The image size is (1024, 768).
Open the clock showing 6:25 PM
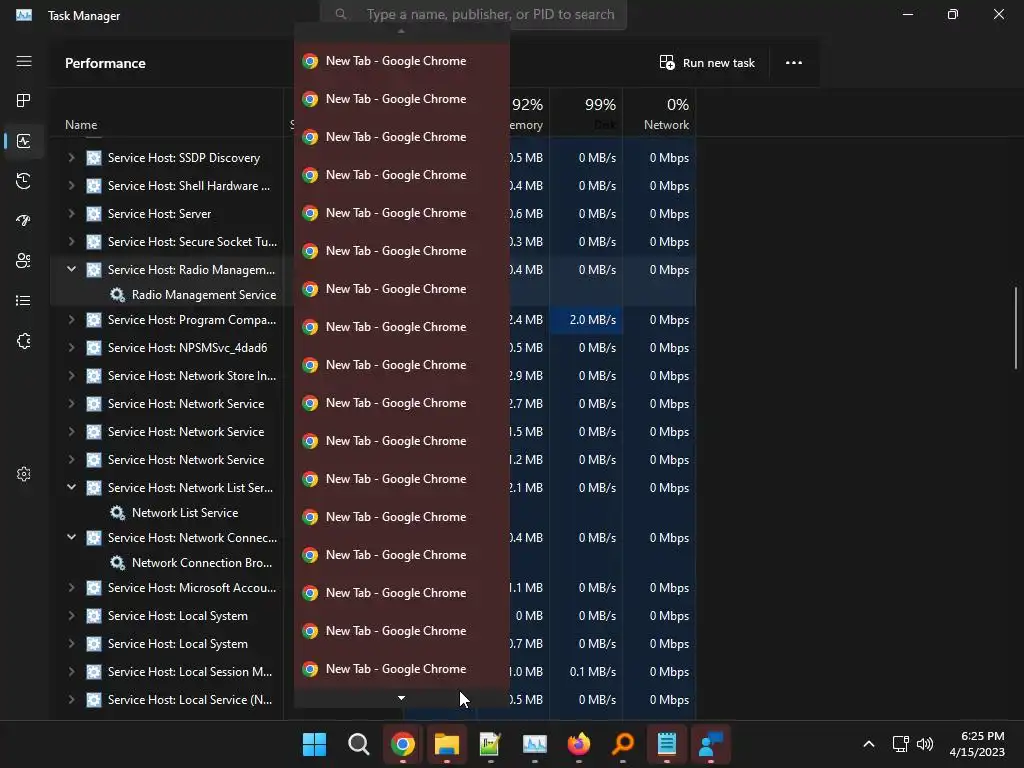(x=976, y=744)
